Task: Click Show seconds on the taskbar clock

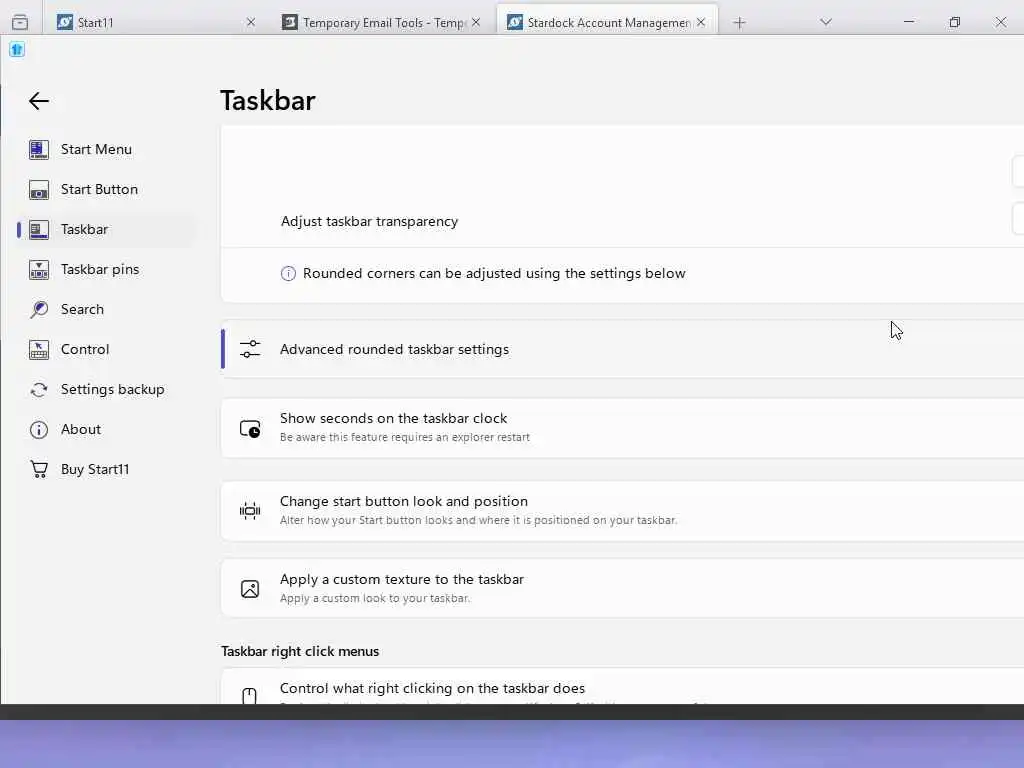Action: tap(622, 428)
